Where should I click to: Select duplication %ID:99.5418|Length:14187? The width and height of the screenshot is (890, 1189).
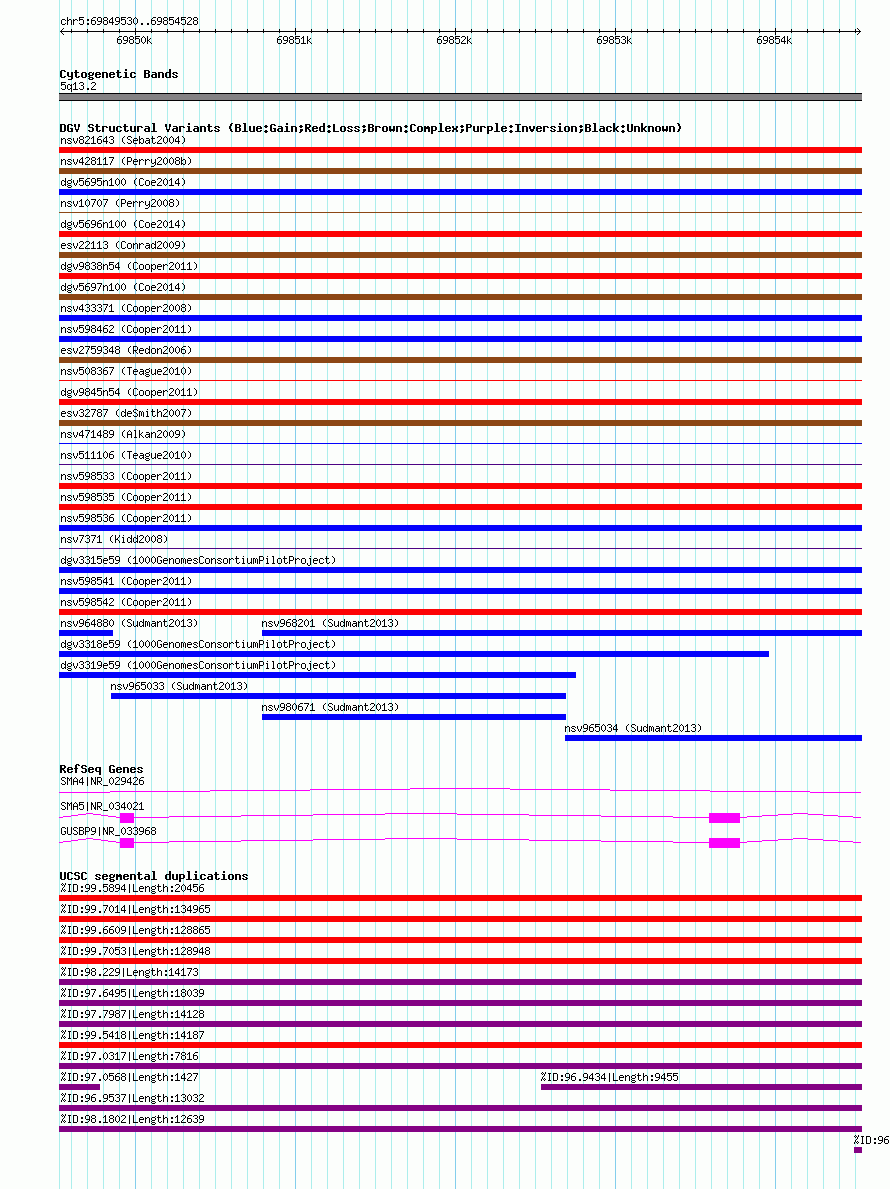(x=132, y=1035)
